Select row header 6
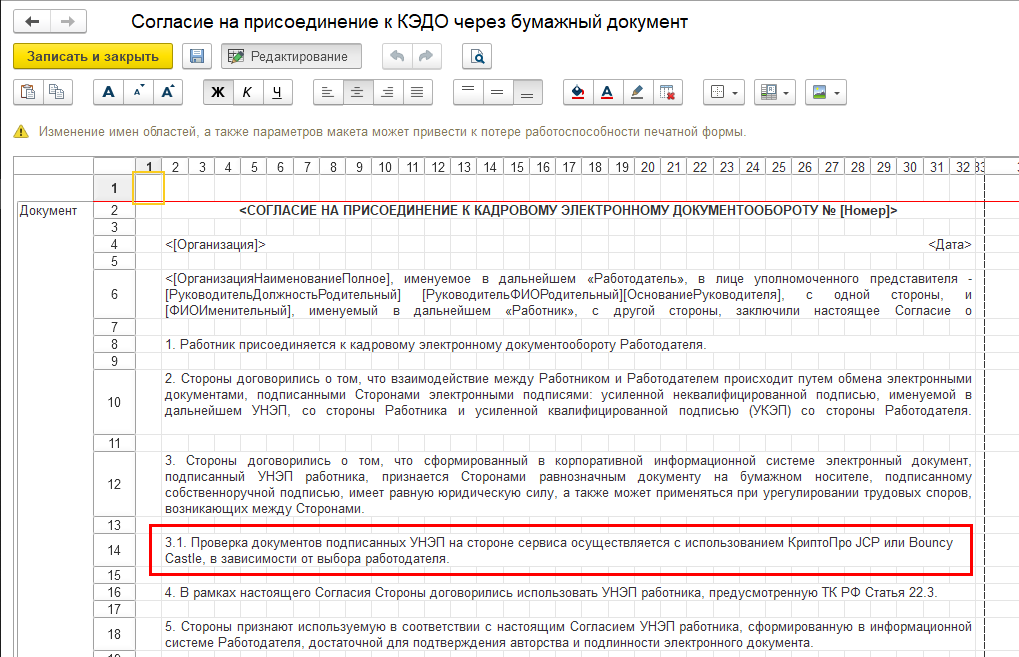The width and height of the screenshot is (1019, 657). (114, 294)
